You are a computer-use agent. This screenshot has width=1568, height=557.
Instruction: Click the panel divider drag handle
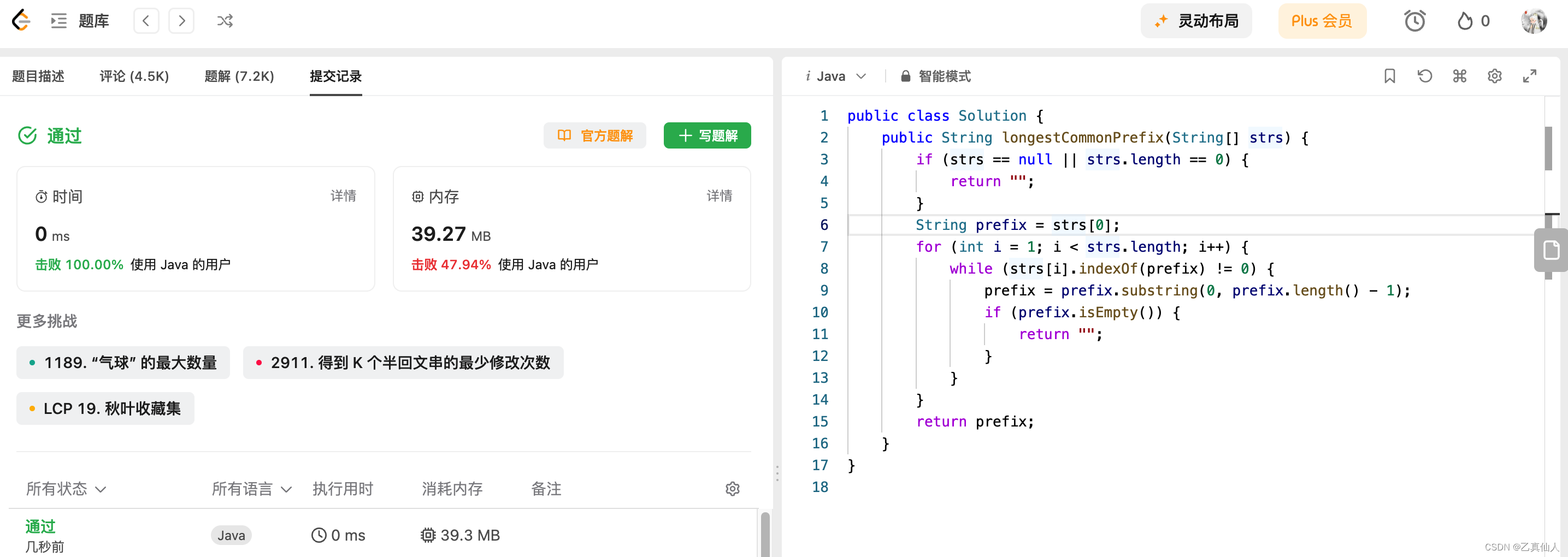tap(777, 473)
